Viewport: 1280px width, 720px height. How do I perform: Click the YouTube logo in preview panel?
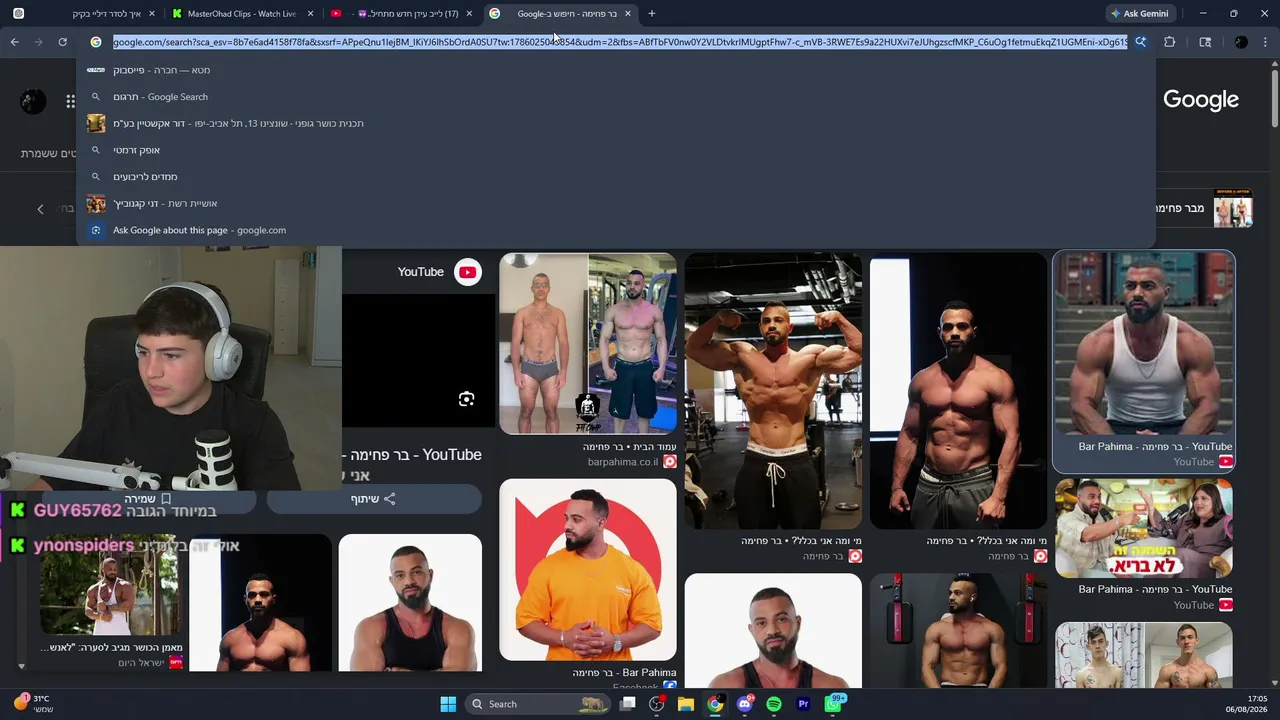tap(467, 272)
